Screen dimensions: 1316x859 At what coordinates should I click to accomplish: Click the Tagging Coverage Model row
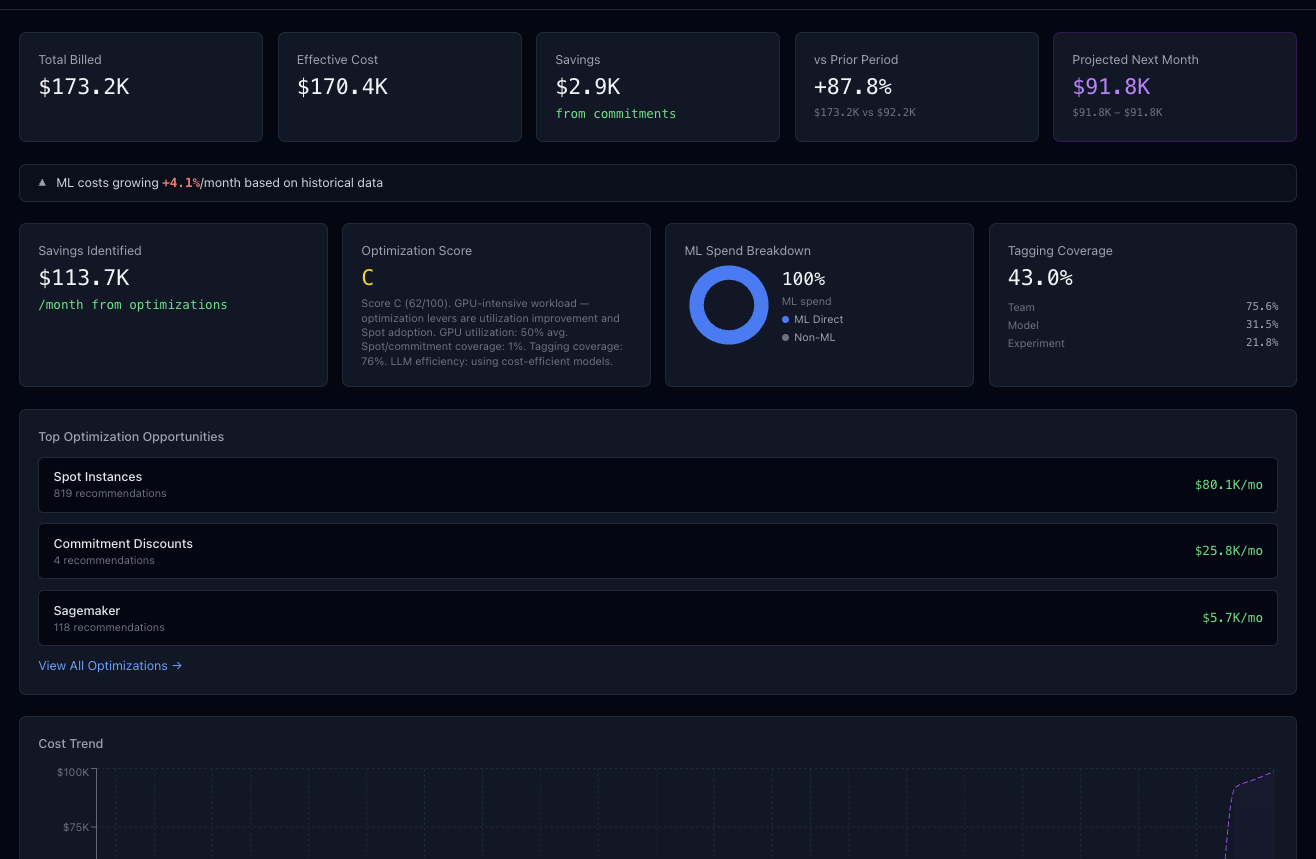point(1143,325)
